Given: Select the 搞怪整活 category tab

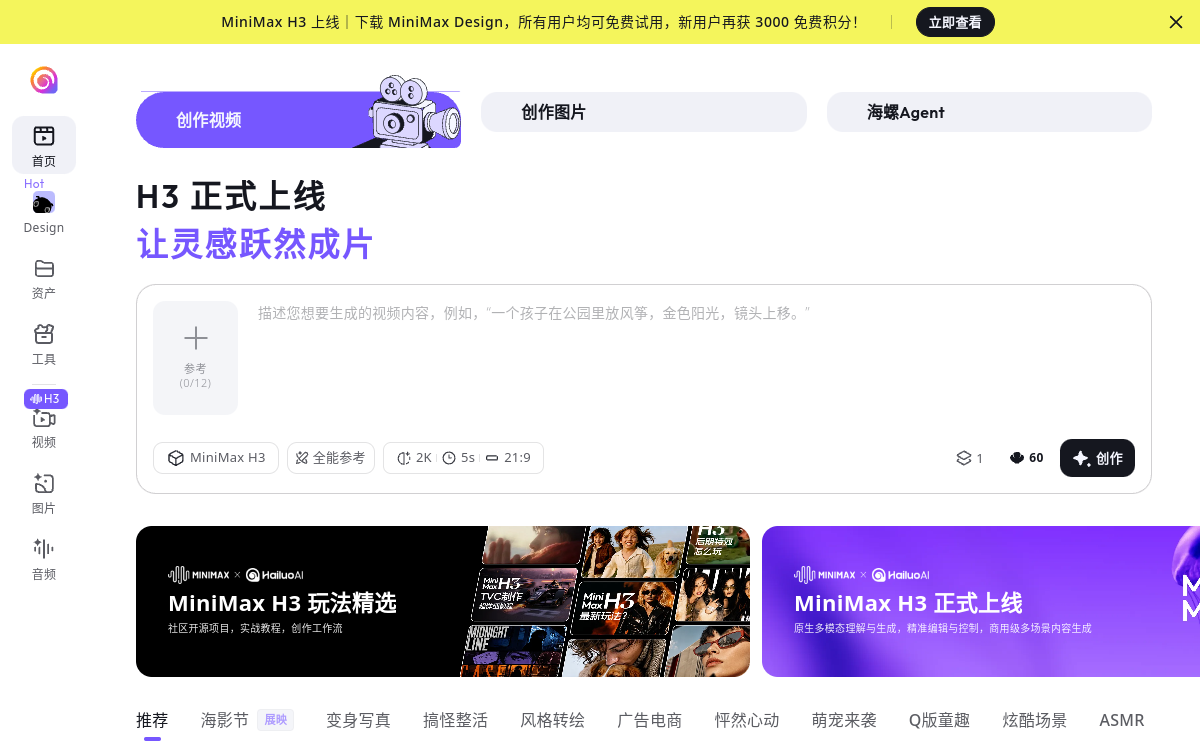Looking at the screenshot, I should pos(455,720).
